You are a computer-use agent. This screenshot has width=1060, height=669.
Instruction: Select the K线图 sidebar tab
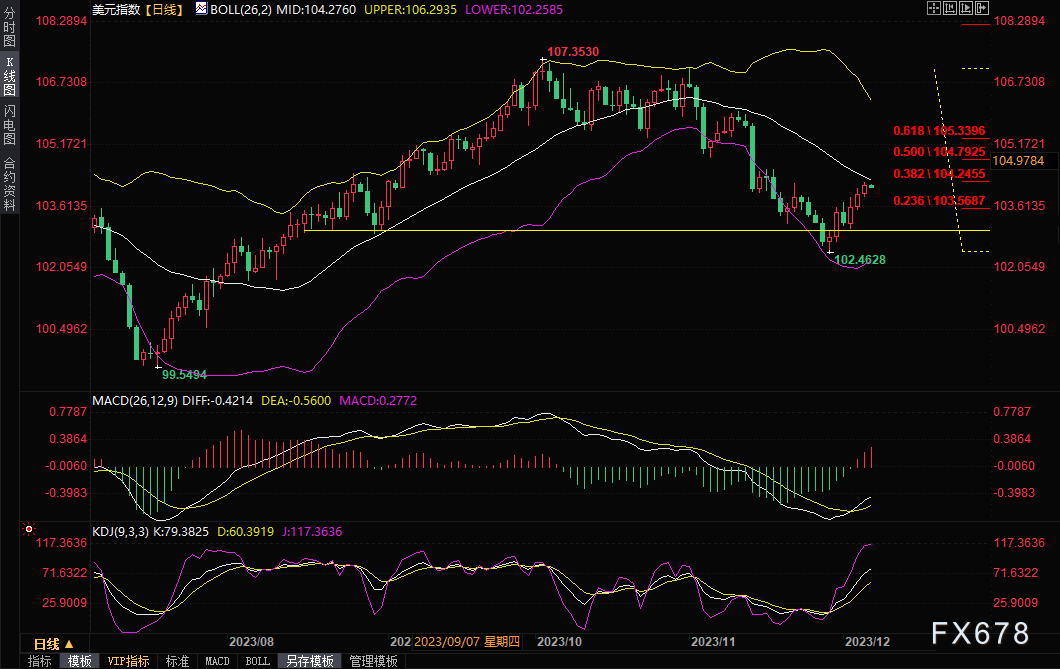[9, 76]
